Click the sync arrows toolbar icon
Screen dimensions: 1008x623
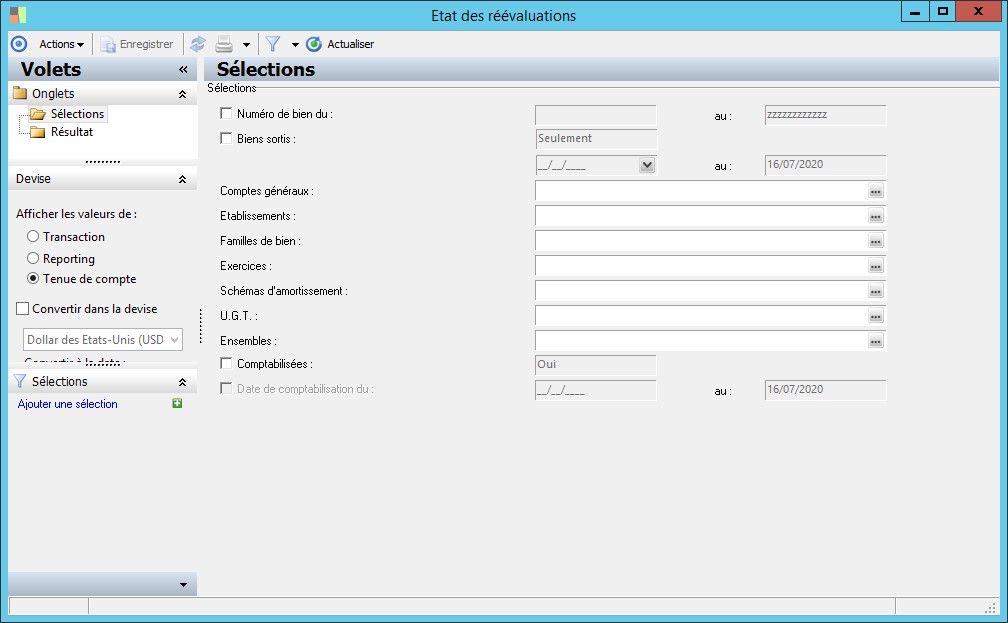(198, 44)
